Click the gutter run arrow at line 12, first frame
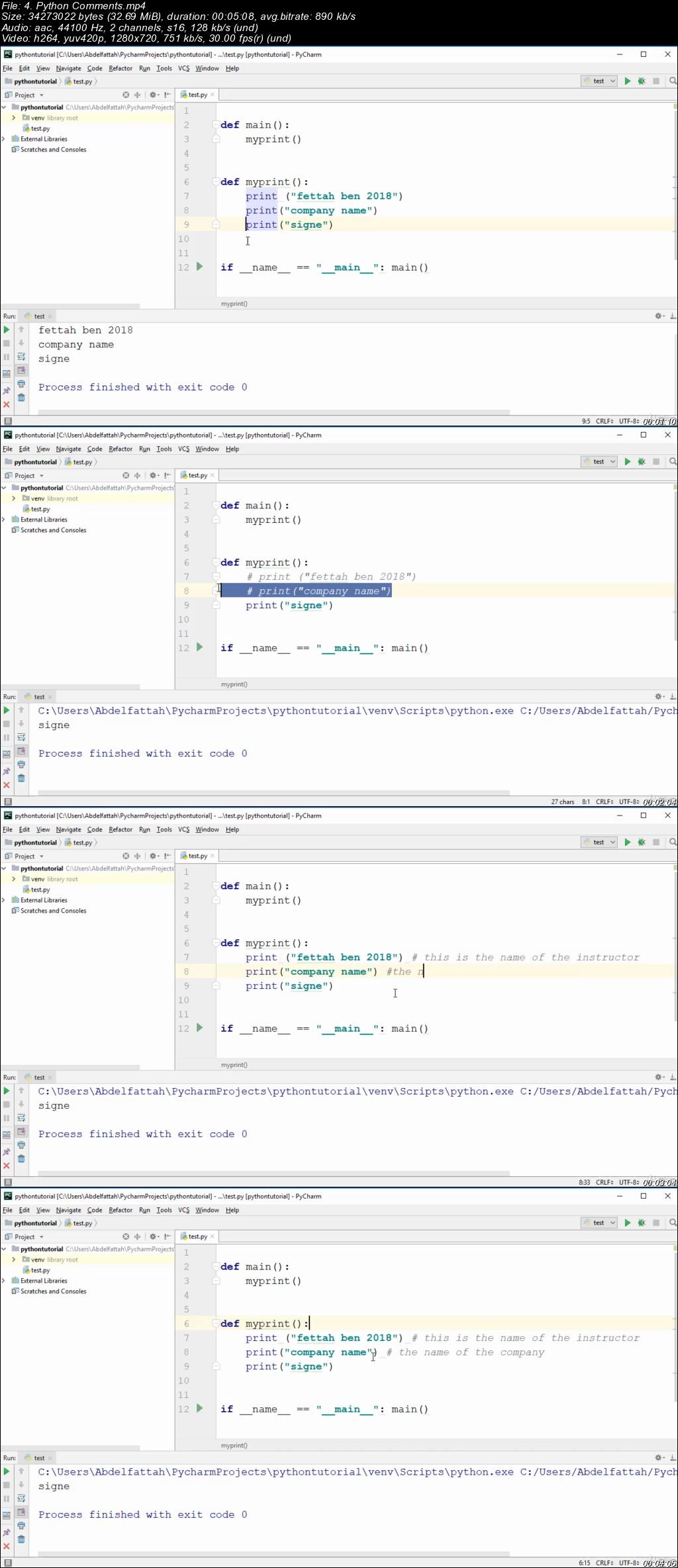This screenshot has width=678, height=1568. [x=199, y=267]
